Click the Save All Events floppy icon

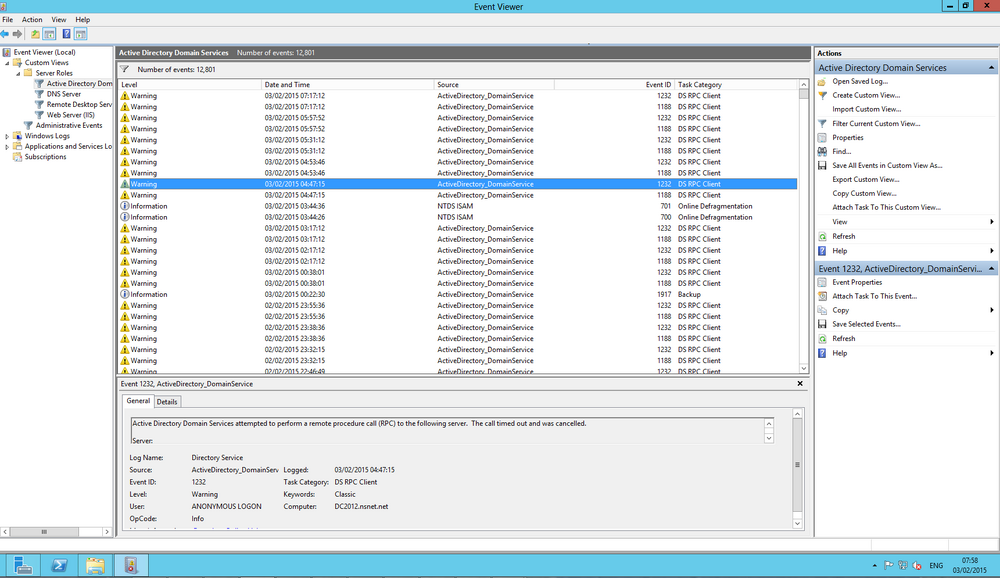pyautogui.click(x=822, y=165)
